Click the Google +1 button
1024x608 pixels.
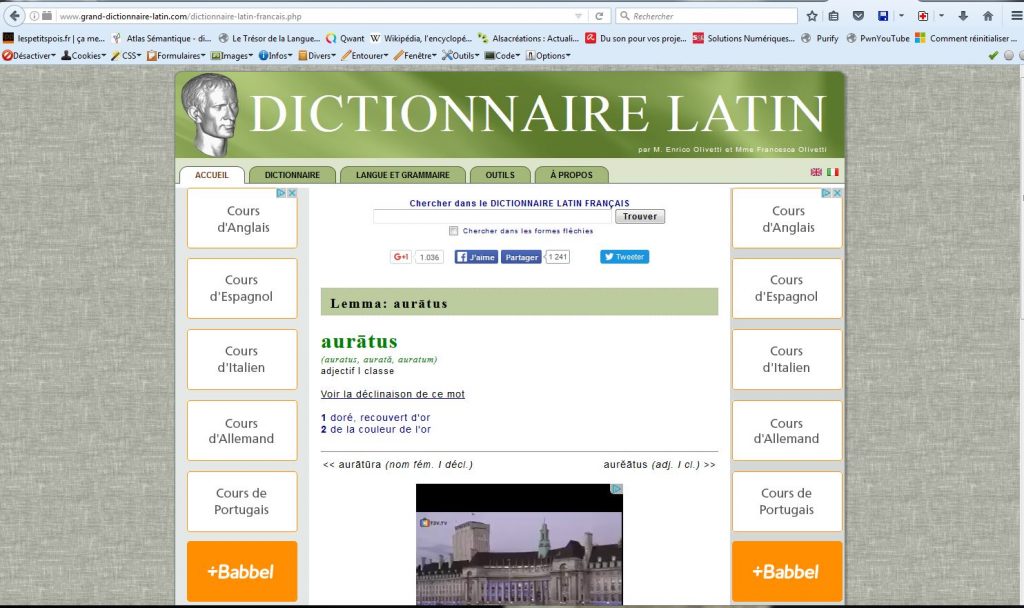pyautogui.click(x=401, y=257)
